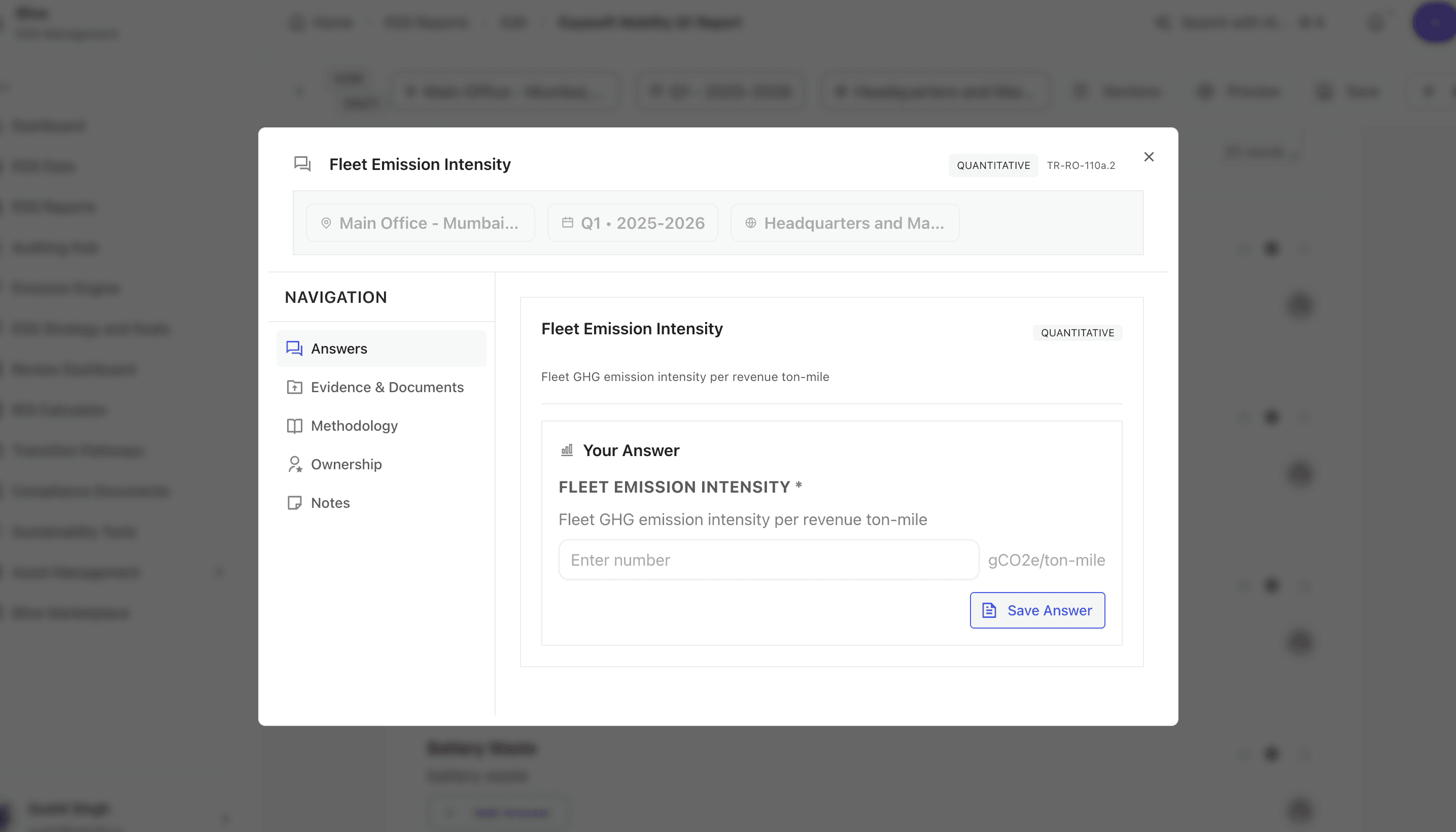The width and height of the screenshot is (1456, 832).
Task: Click the Save Answer document icon
Action: click(989, 610)
